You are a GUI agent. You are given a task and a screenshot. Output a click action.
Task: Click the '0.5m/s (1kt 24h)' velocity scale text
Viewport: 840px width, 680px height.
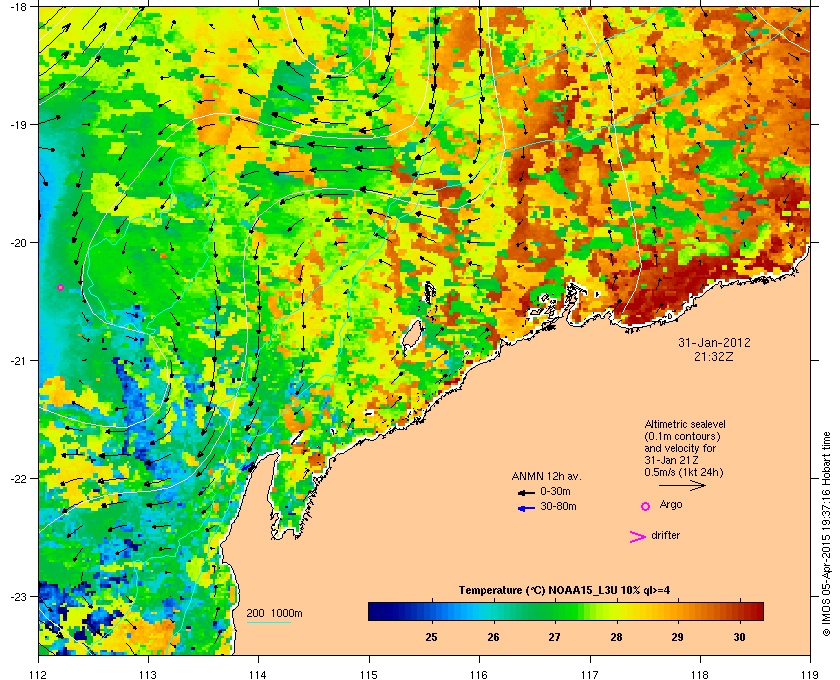point(684,472)
